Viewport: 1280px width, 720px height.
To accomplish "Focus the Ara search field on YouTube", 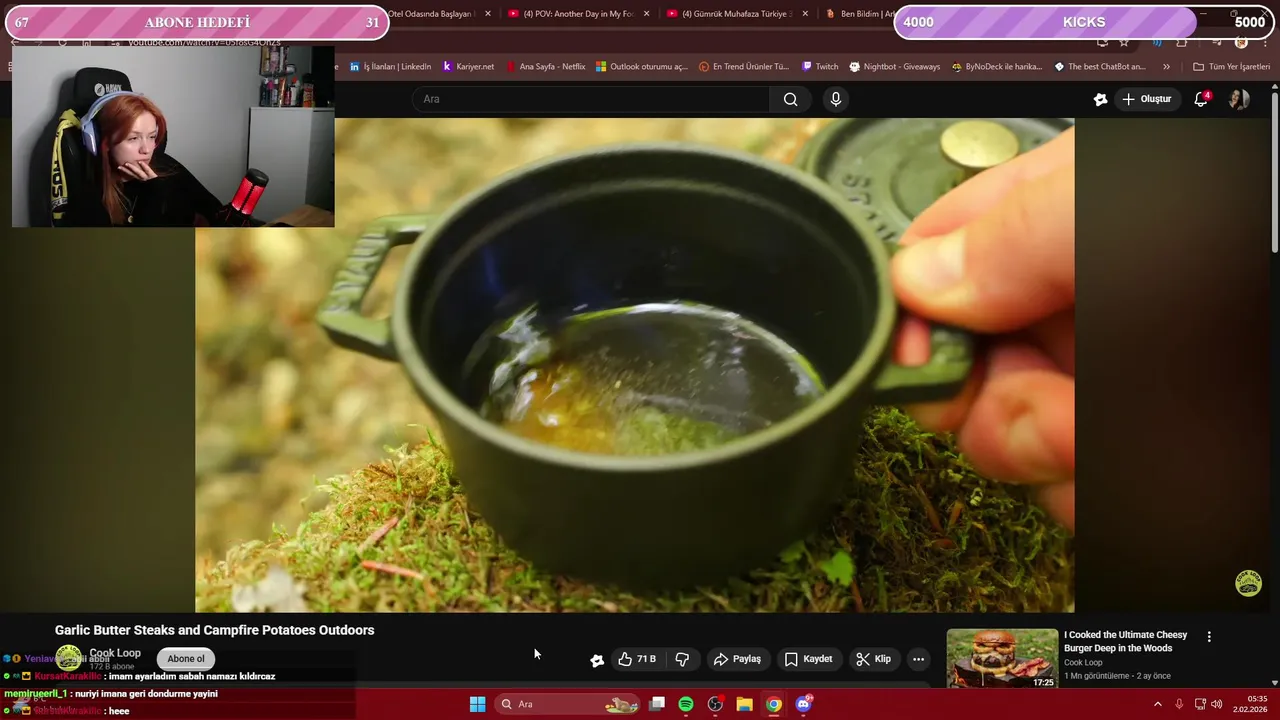I will tap(592, 99).
